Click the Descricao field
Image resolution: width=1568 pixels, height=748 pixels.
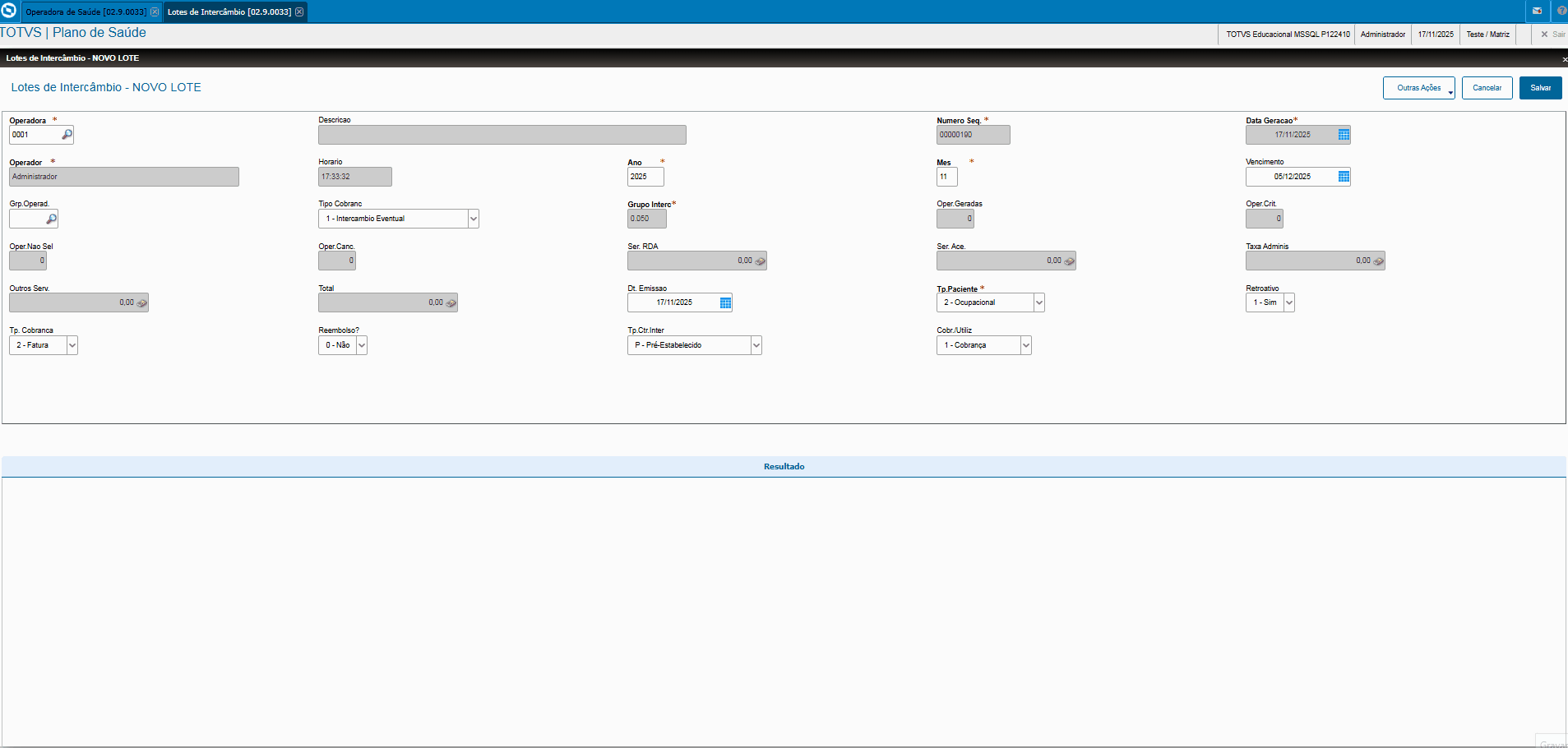coord(502,135)
